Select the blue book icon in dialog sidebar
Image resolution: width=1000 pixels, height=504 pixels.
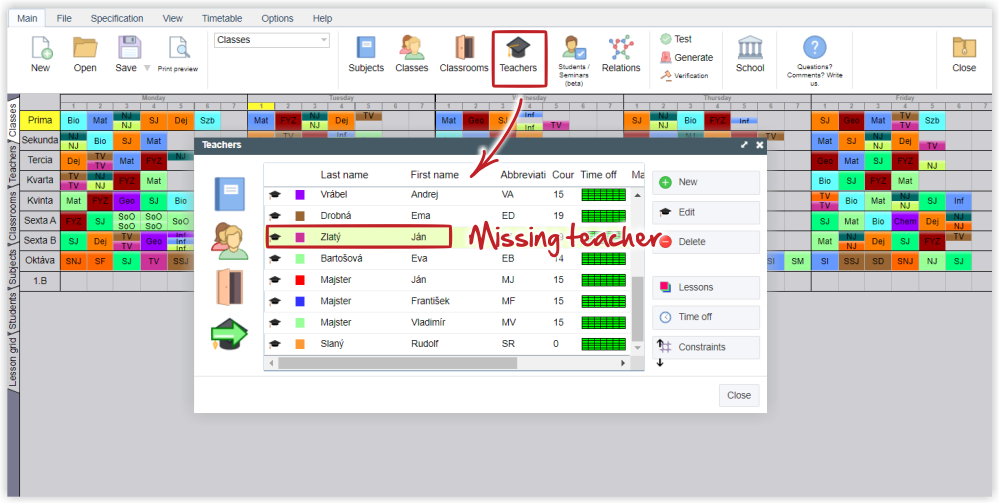point(229,193)
